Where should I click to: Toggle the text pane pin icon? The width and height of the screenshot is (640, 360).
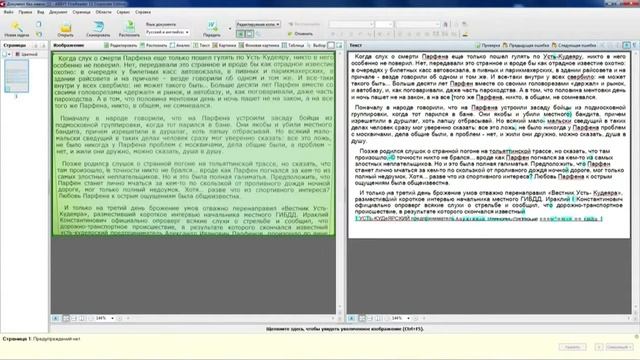pos(627,45)
